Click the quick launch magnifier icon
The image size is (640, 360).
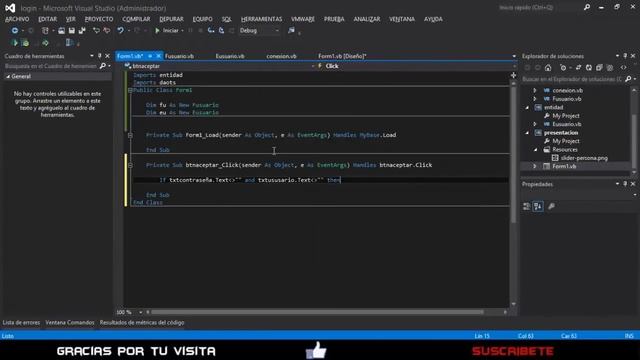(587, 7)
